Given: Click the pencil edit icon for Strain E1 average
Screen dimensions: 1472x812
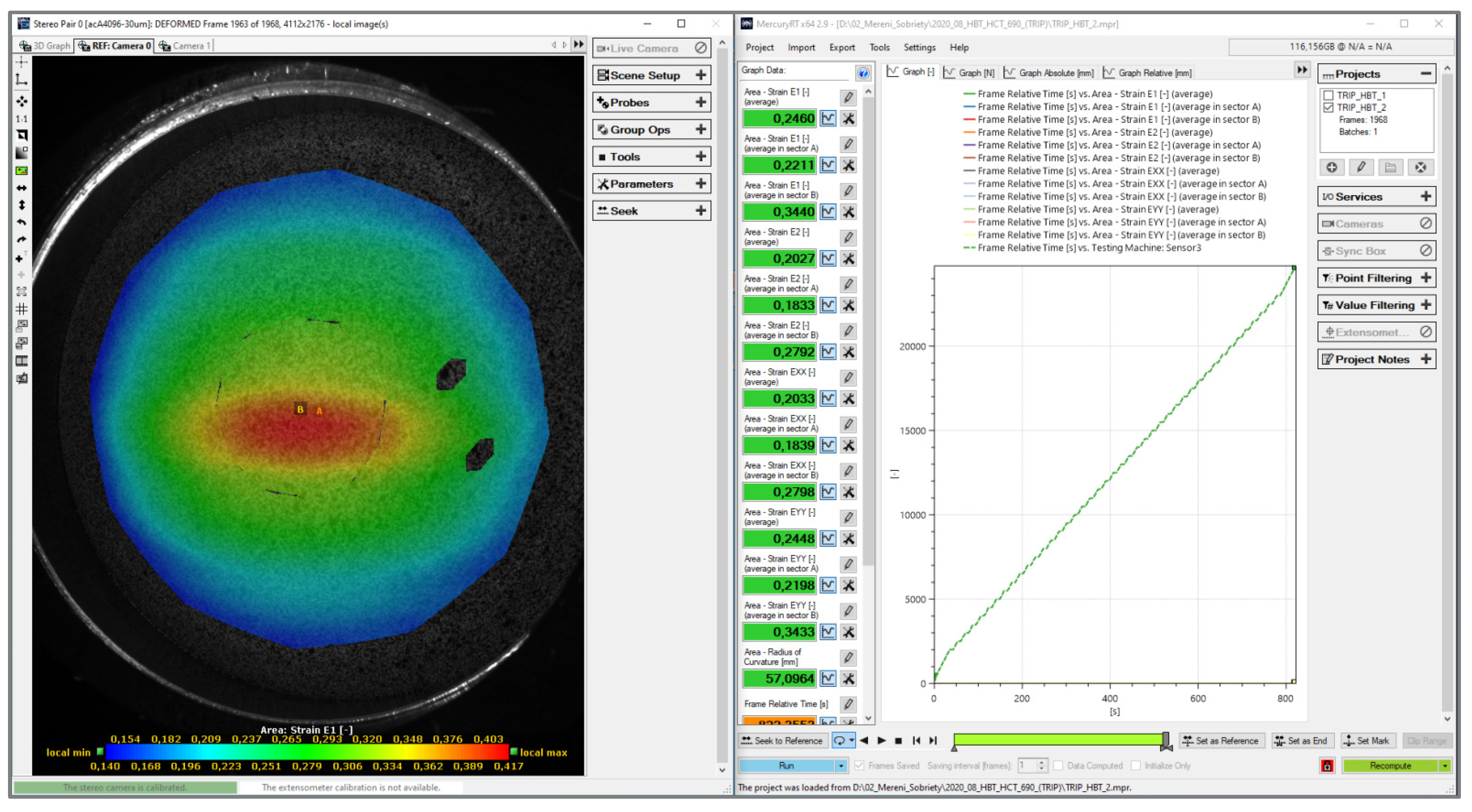Looking at the screenshot, I should click(x=848, y=98).
